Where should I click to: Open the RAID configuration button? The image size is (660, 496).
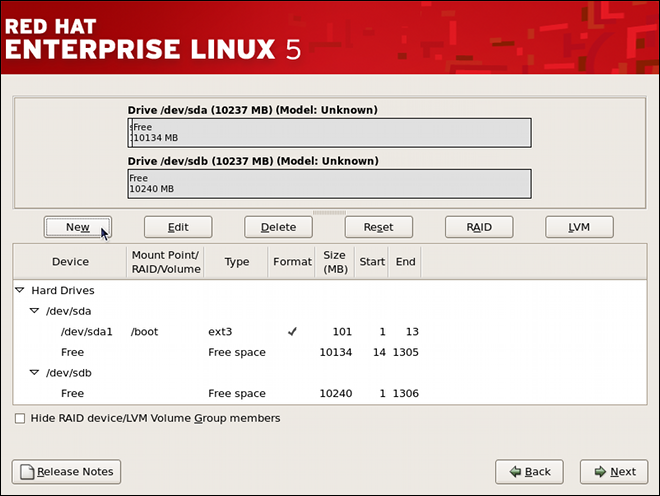tap(479, 227)
